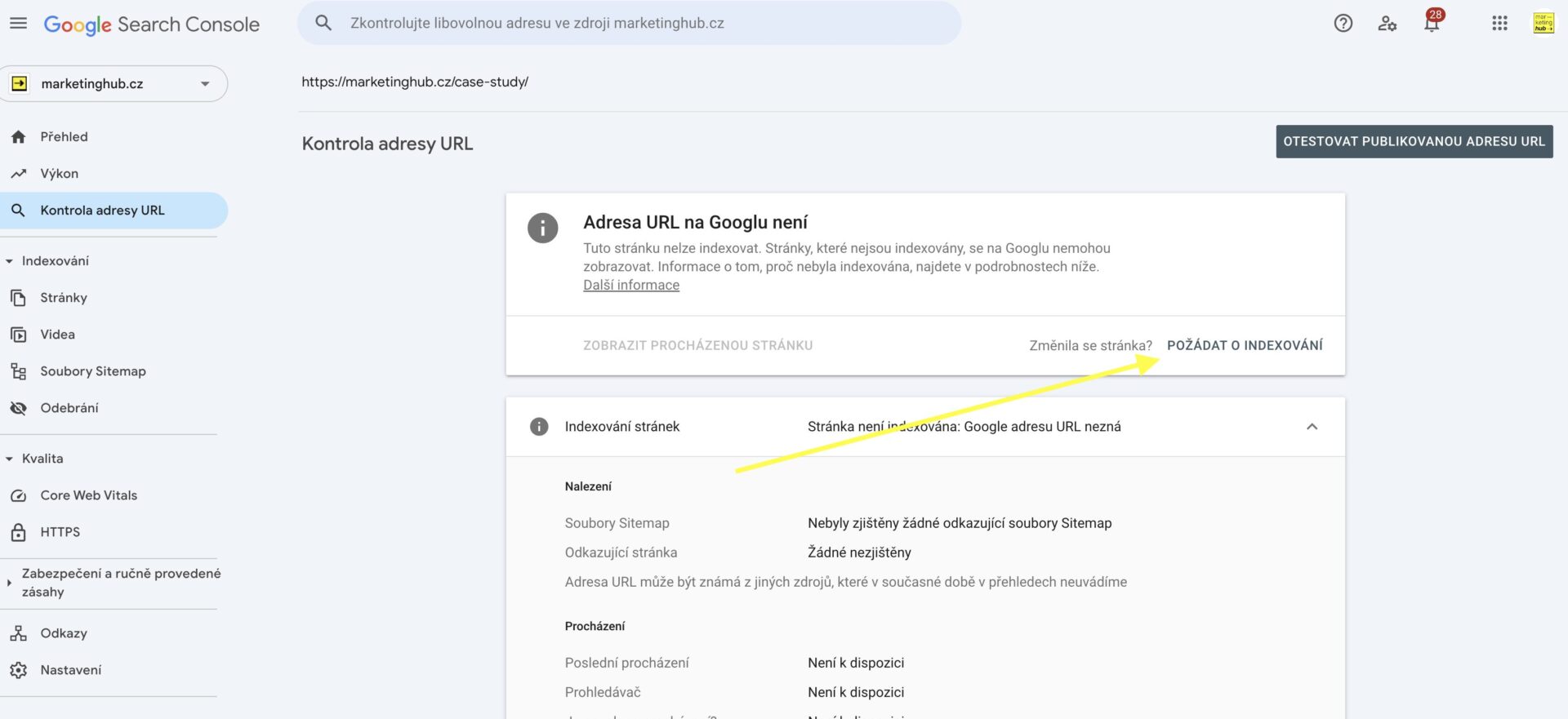The image size is (1568, 719).
Task: Click the Odkazy links icon
Action: pos(19,633)
